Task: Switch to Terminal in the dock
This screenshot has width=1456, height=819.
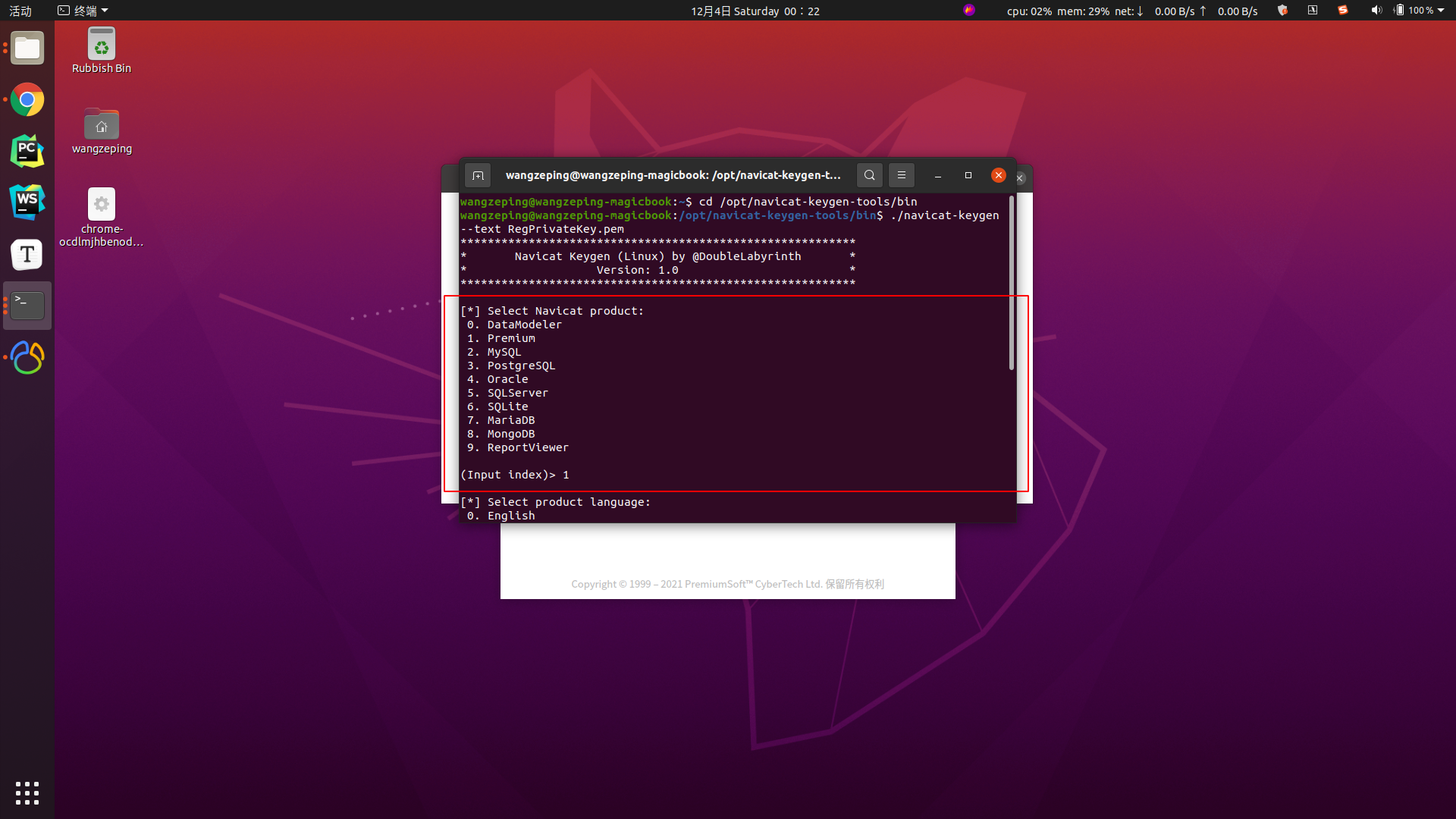Action: click(x=27, y=306)
